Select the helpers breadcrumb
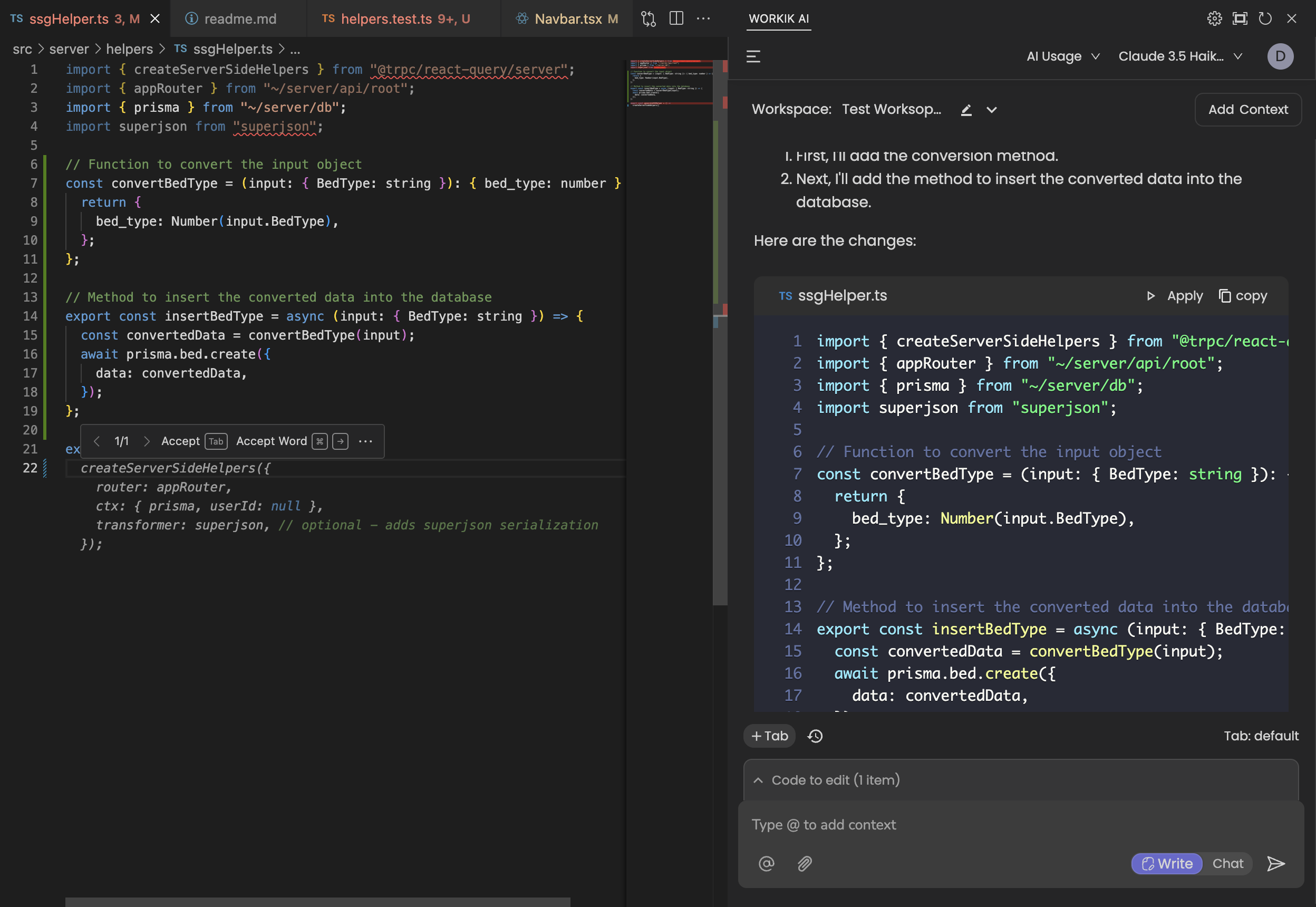The height and width of the screenshot is (907, 1316). click(x=130, y=50)
